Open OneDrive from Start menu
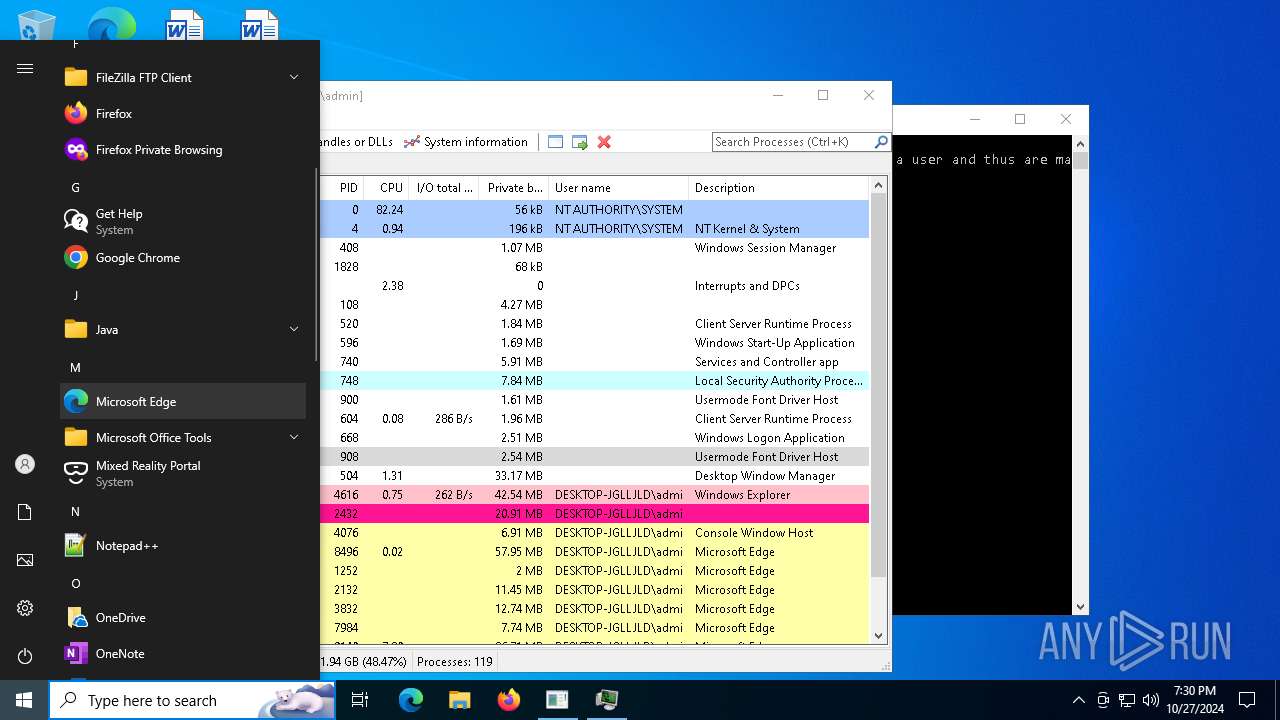The height and width of the screenshot is (720, 1280). [x=183, y=618]
